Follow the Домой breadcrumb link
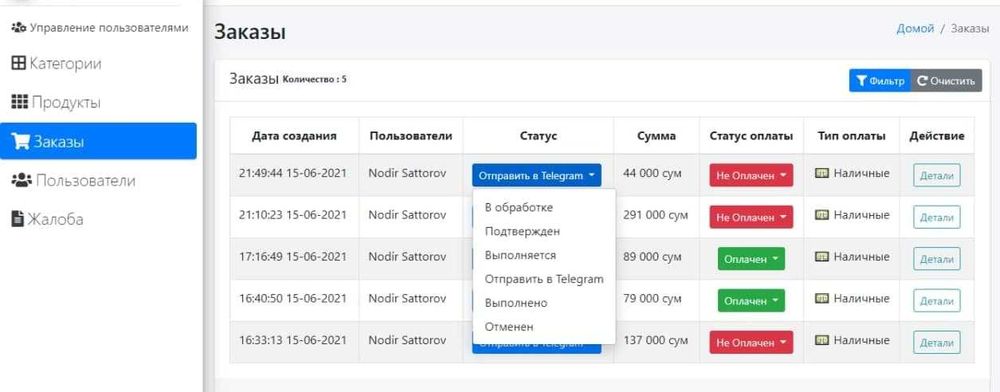Image resolution: width=1000 pixels, height=392 pixels. 915,28
